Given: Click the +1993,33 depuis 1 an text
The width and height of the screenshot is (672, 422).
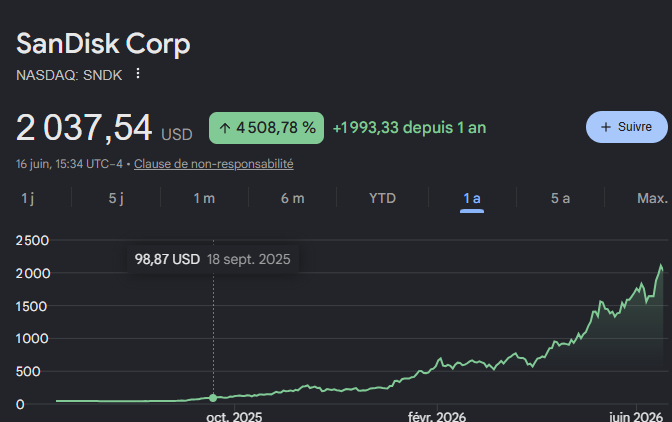Looking at the screenshot, I should coord(409,128).
